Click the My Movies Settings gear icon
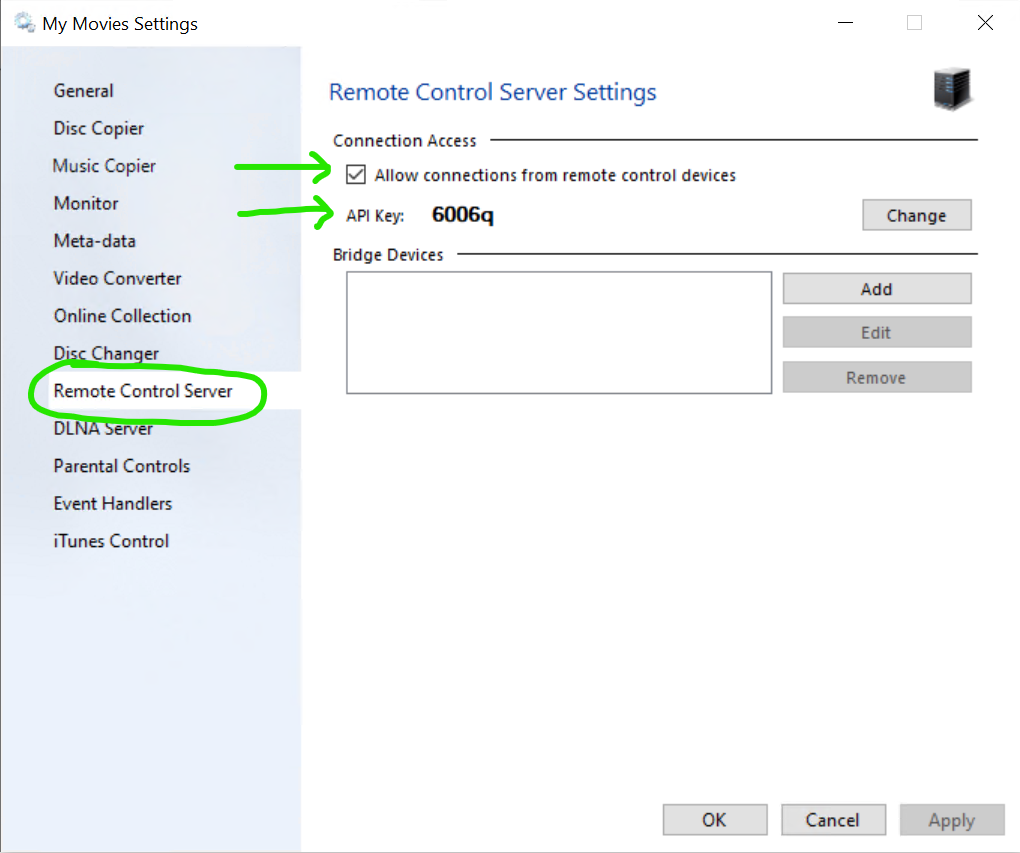The width and height of the screenshot is (1020, 853). 25,23
